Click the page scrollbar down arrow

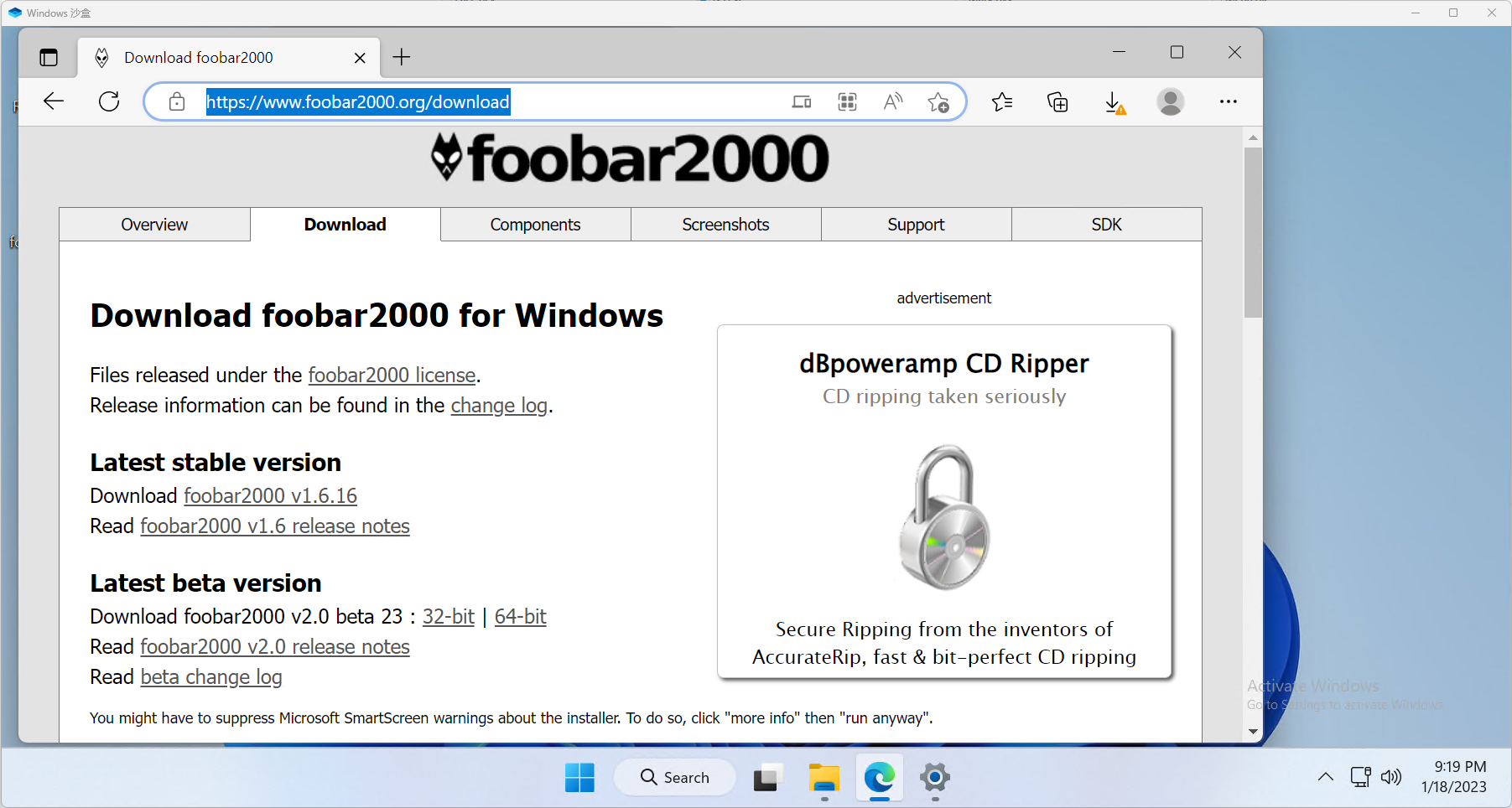click(1253, 732)
